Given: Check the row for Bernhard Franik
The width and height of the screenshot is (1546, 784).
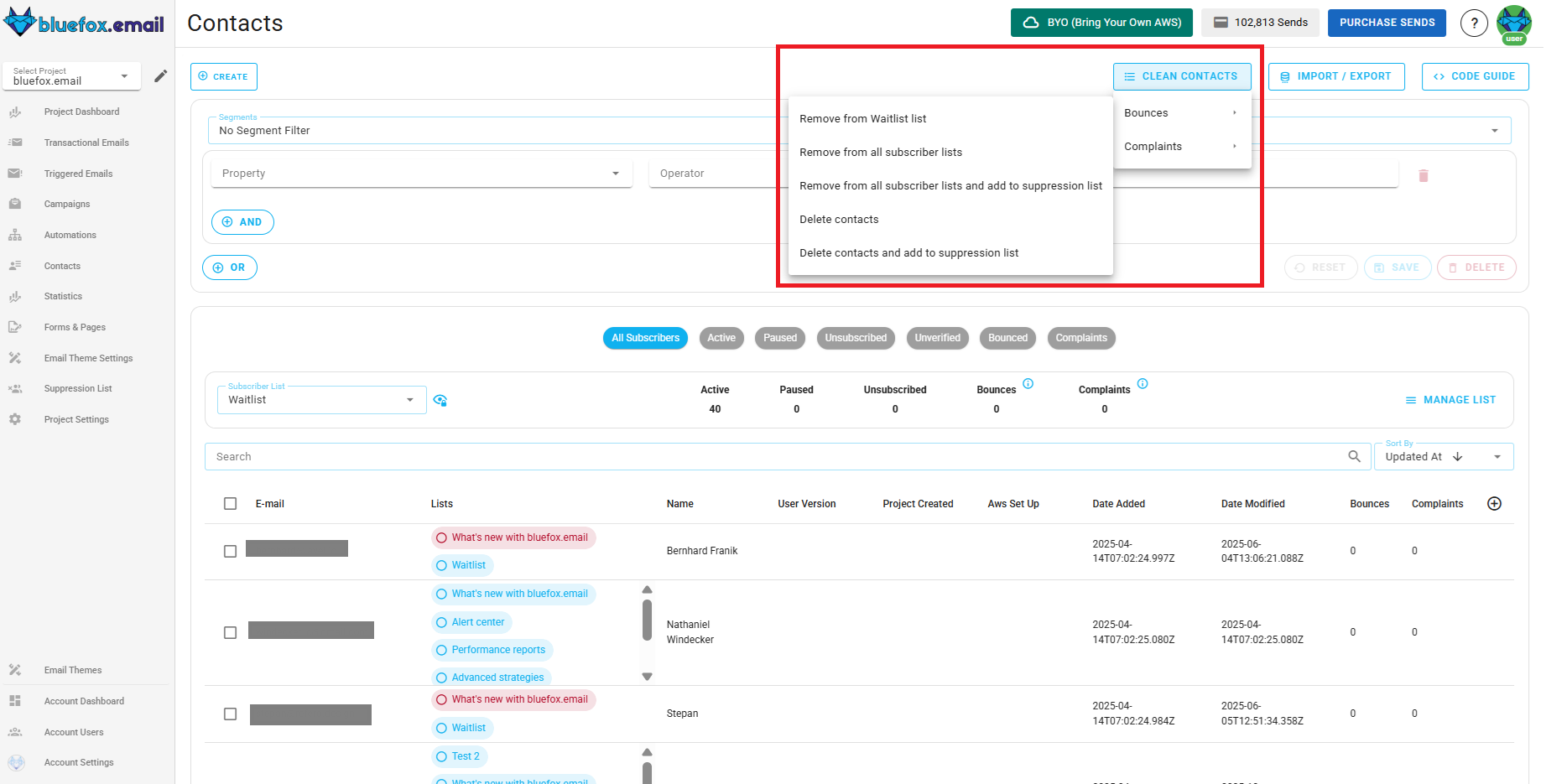Looking at the screenshot, I should point(231,550).
